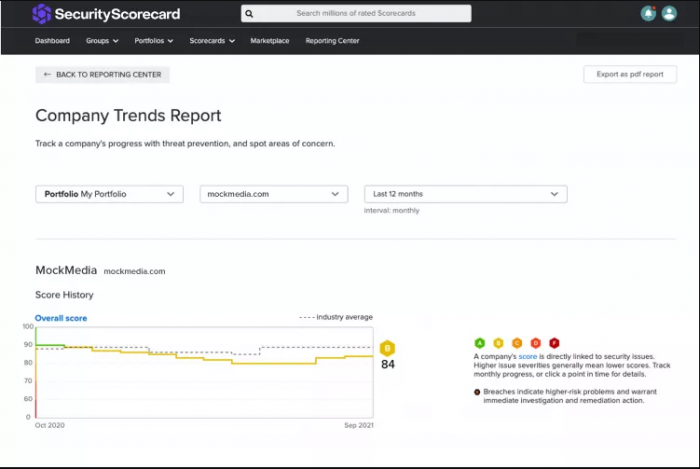Click Back to Reporting Center button

point(102,75)
